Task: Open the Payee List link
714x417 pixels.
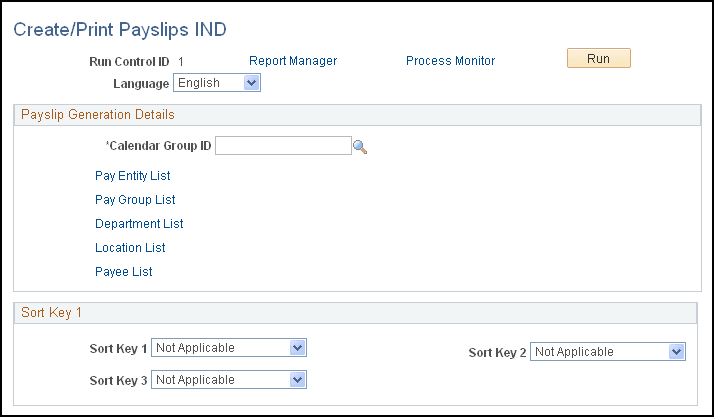Action: 123,272
